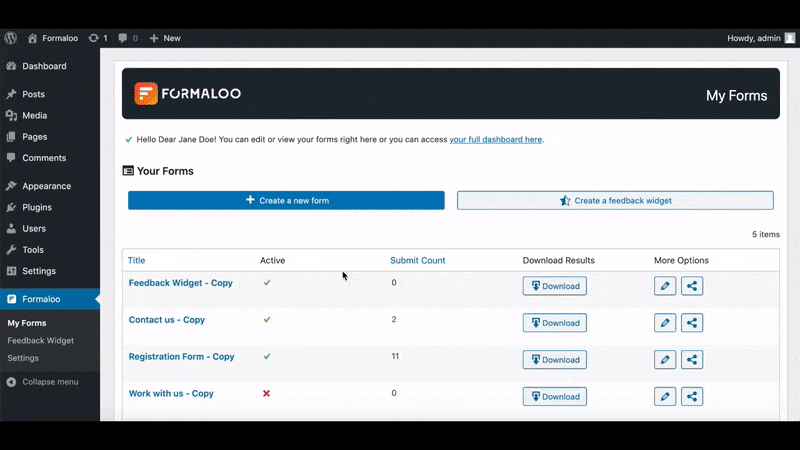Click inactive red X for Work with us - Copy
This screenshot has width=800, height=450.
pyautogui.click(x=266, y=393)
